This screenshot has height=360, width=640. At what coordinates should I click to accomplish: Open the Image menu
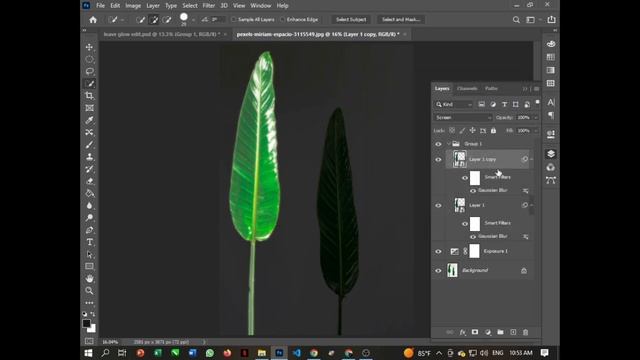point(133,6)
